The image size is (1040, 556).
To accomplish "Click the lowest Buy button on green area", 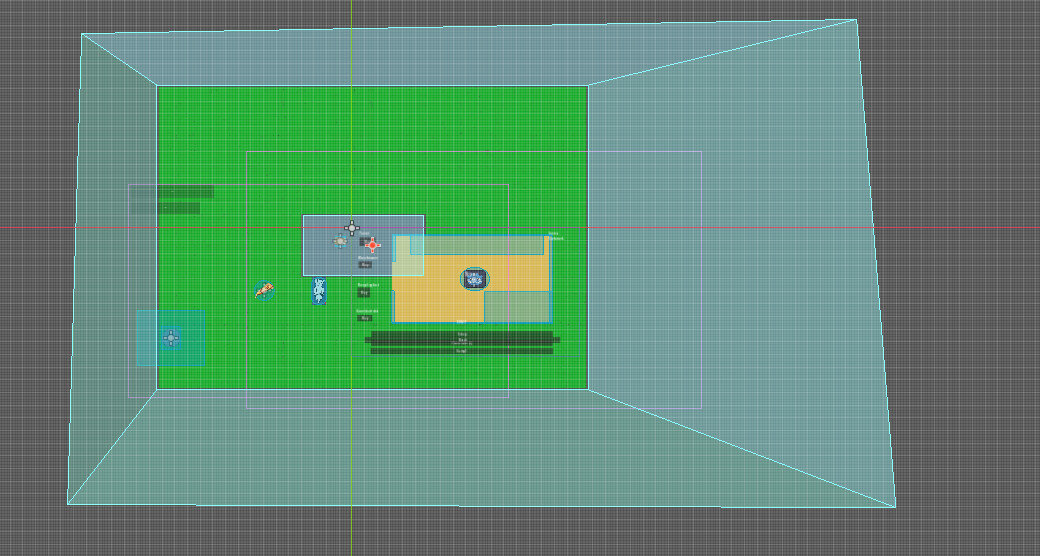I will tap(364, 318).
